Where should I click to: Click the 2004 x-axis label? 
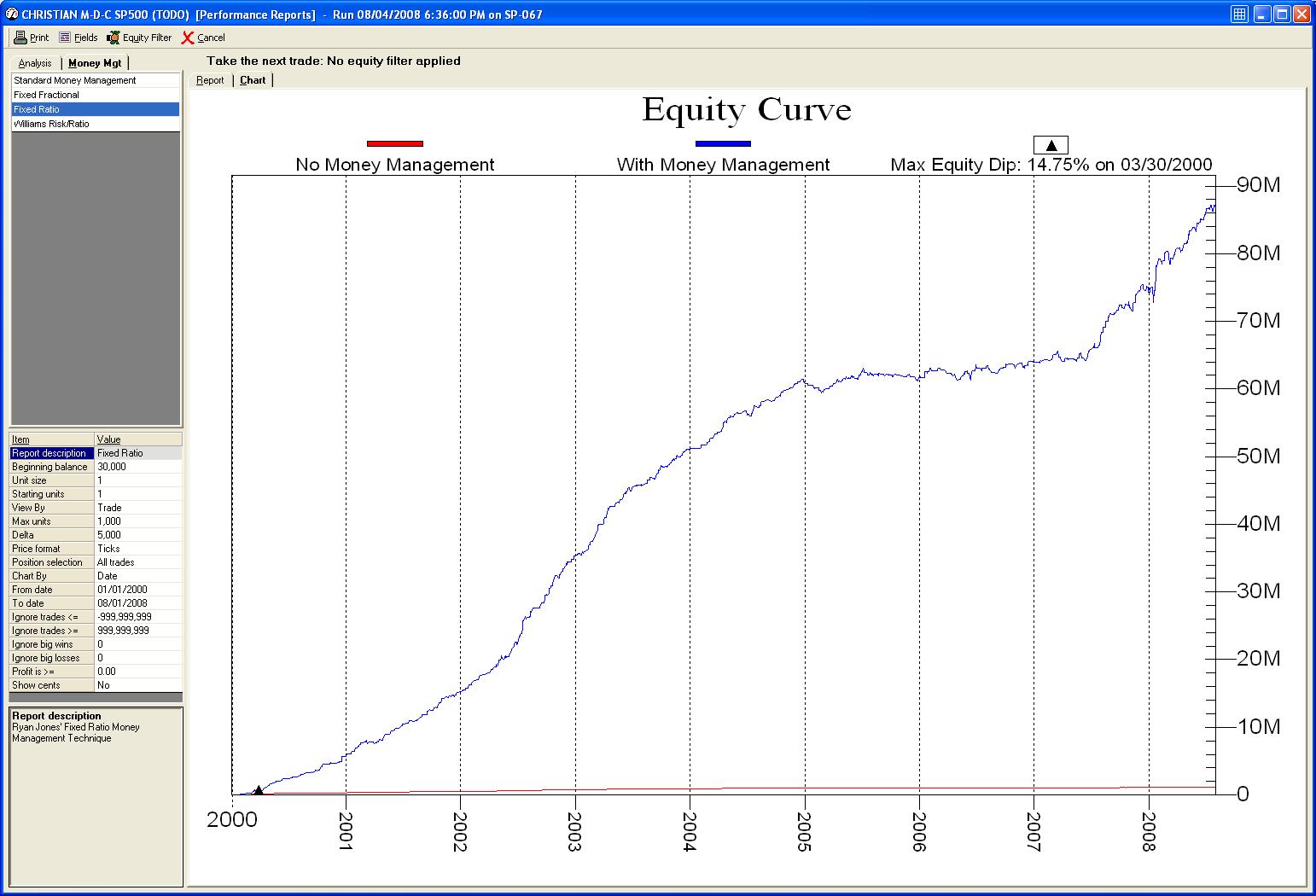690,830
